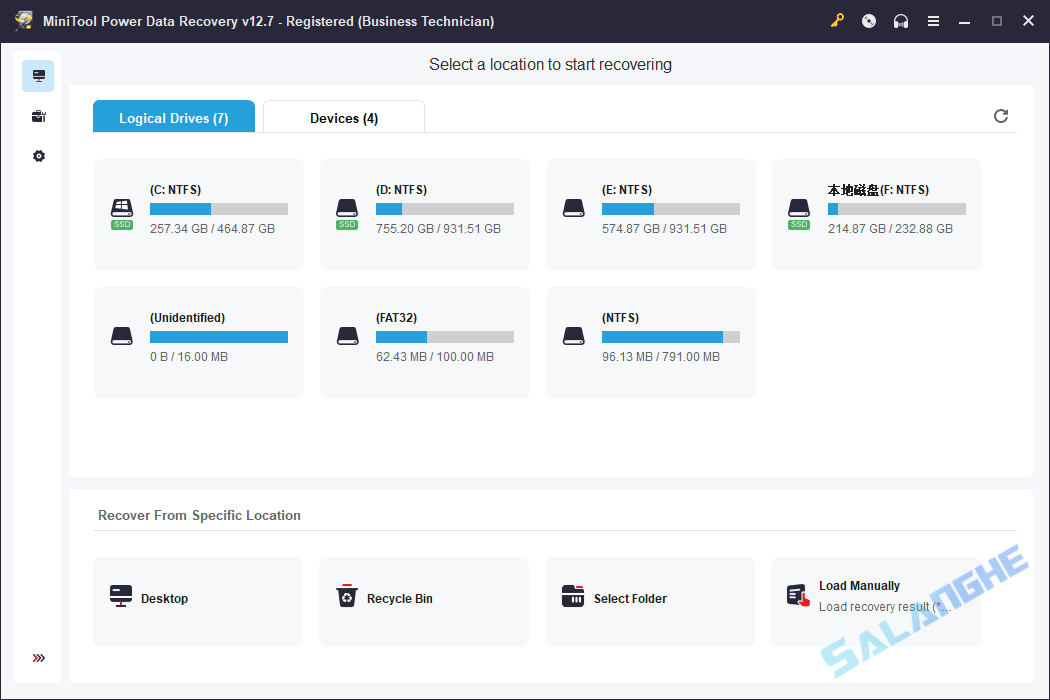Open the Bootable Media builder disc icon
This screenshot has width=1050, height=700.
click(x=869, y=20)
